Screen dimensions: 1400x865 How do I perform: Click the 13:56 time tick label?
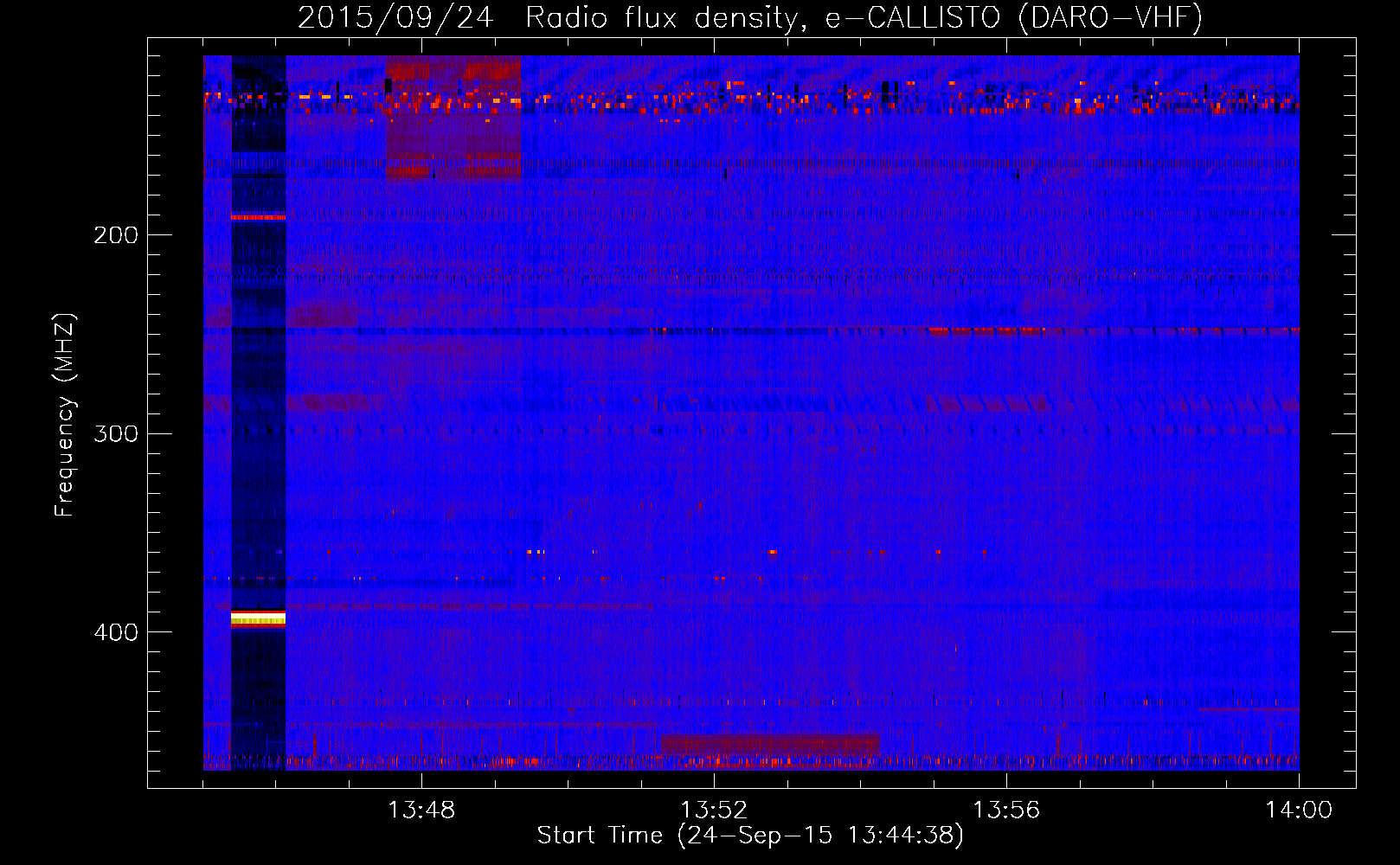1006,811
